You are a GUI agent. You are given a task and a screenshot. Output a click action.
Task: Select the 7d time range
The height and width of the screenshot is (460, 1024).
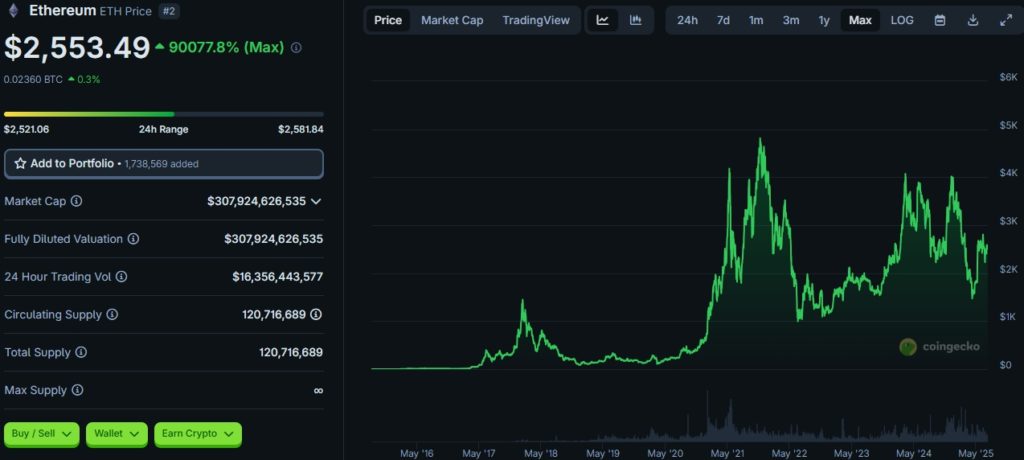[x=723, y=20]
